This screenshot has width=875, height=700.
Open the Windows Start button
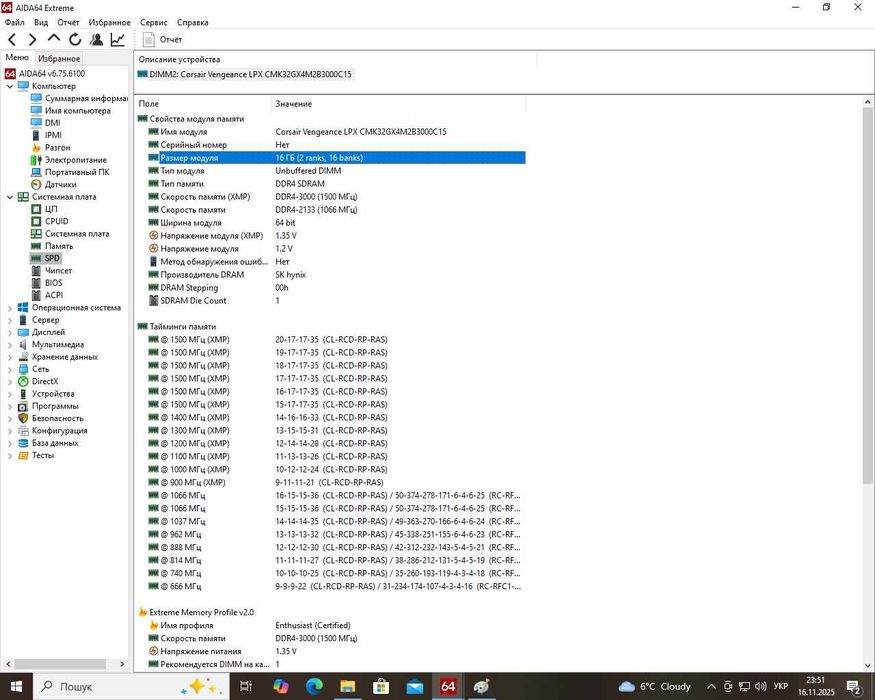[x=16, y=687]
